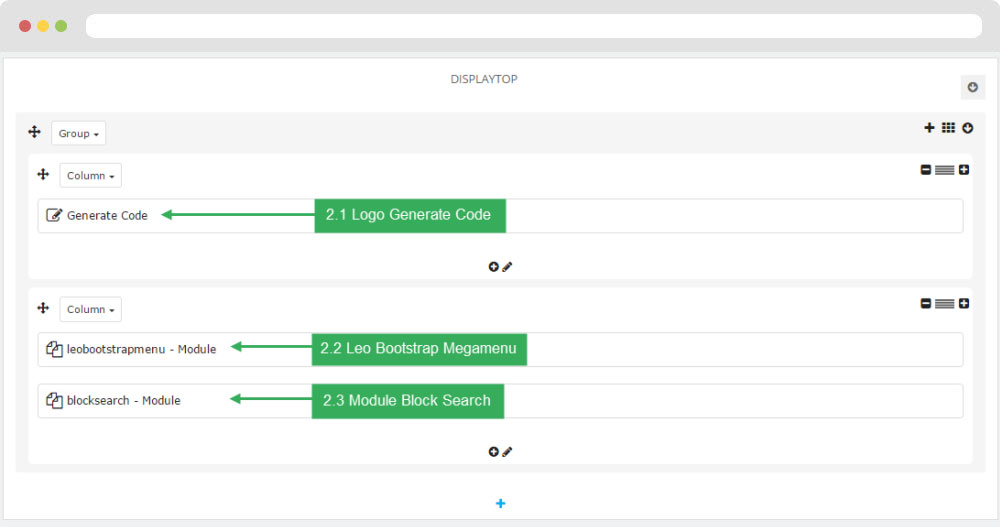This screenshot has height=527, width=1000.
Task: Reduce the first column width with minus
Action: click(926, 170)
